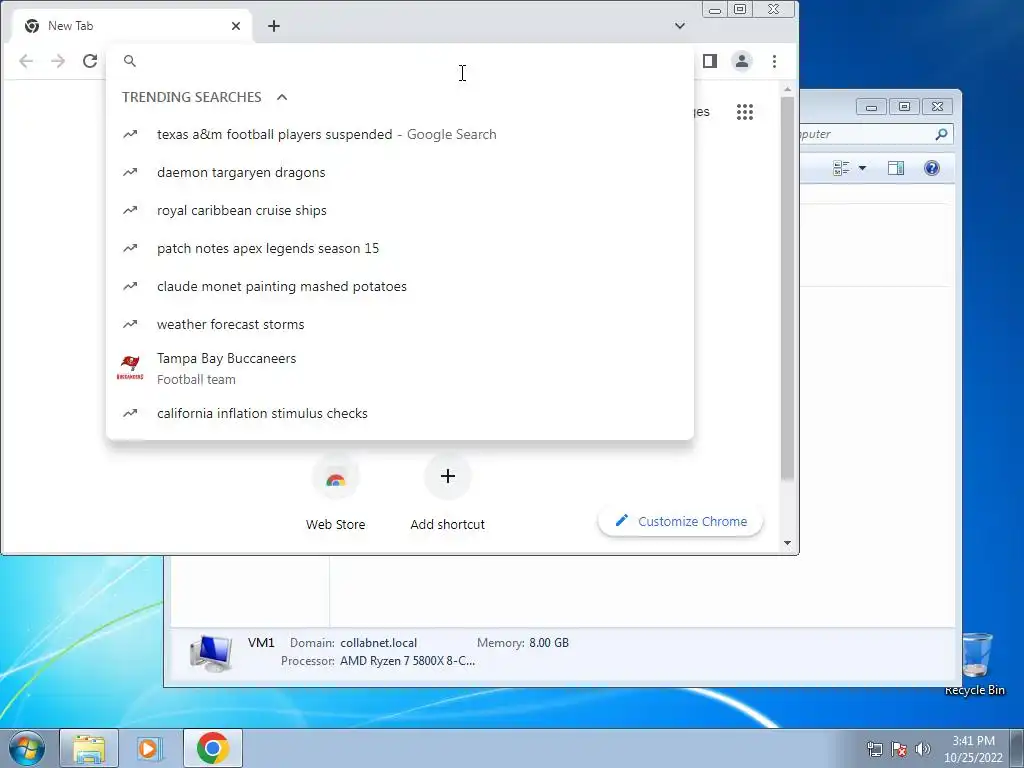
Task: Open Customize Chrome
Action: [x=680, y=521]
